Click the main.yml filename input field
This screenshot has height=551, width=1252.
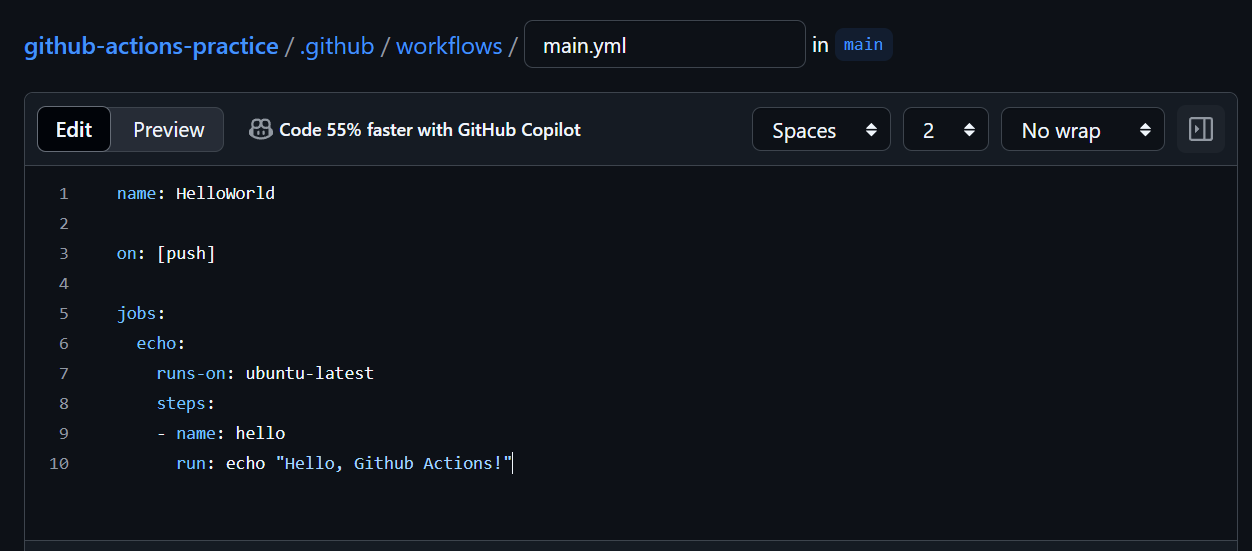tap(664, 46)
